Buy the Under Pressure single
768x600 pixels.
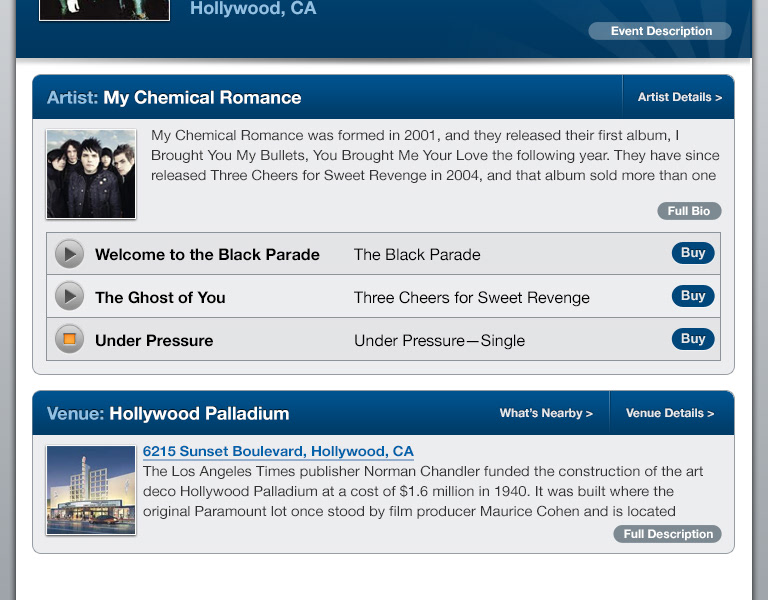coord(693,339)
